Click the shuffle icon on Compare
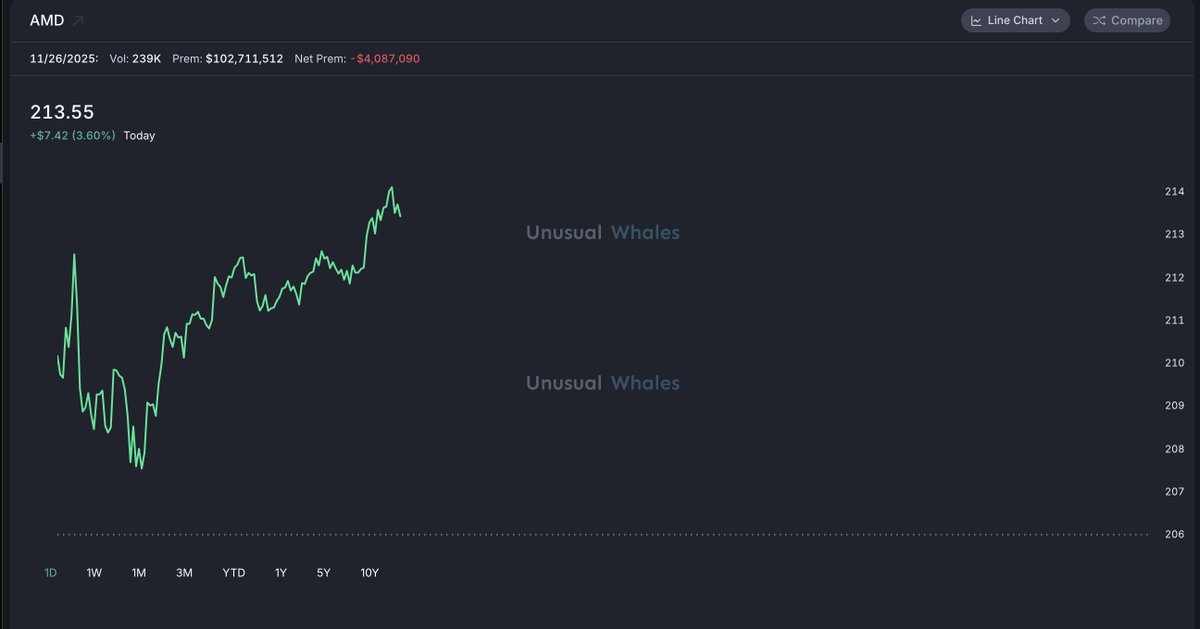 pos(1099,21)
